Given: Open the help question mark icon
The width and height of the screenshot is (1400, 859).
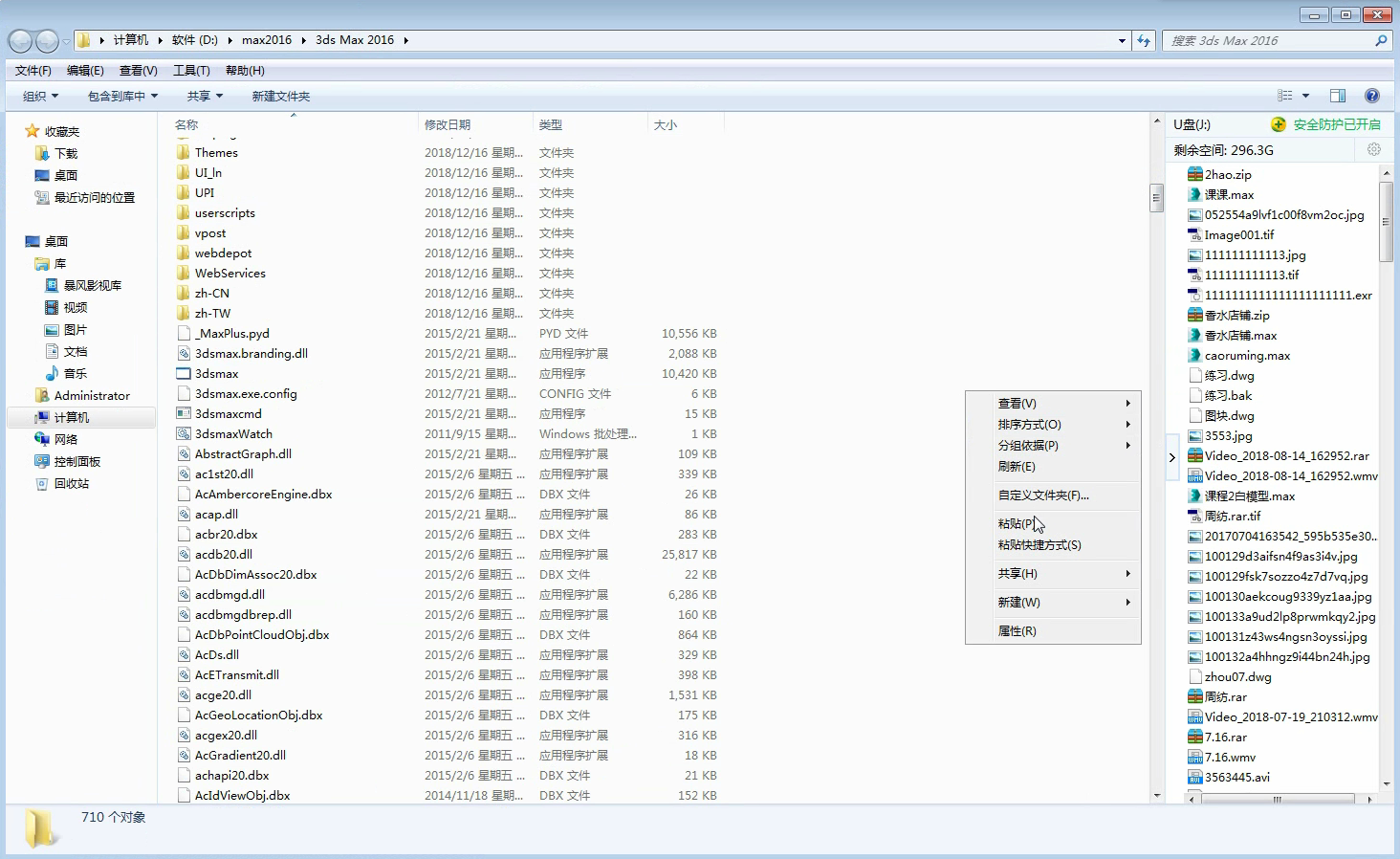Looking at the screenshot, I should tap(1372, 96).
